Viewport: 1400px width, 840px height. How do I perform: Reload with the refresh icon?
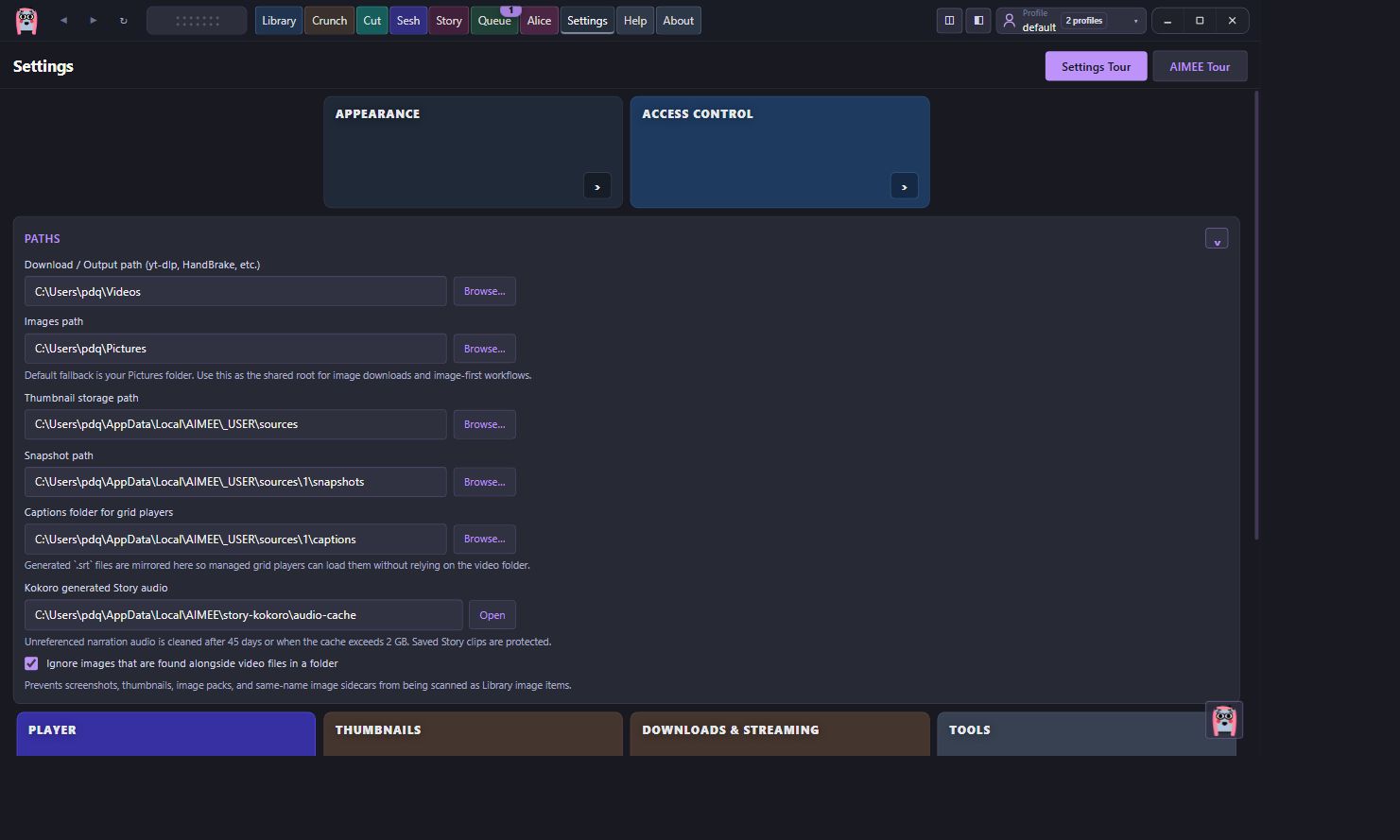pyautogui.click(x=123, y=21)
